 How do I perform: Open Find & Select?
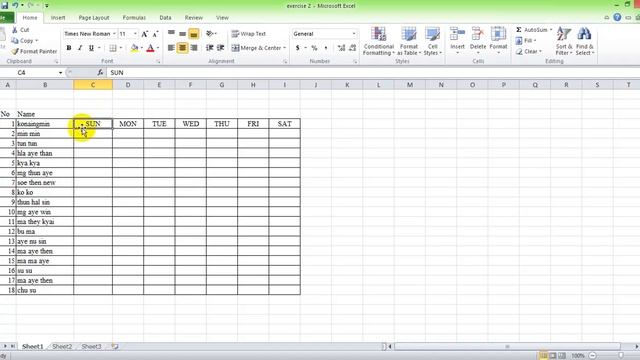tap(584, 41)
